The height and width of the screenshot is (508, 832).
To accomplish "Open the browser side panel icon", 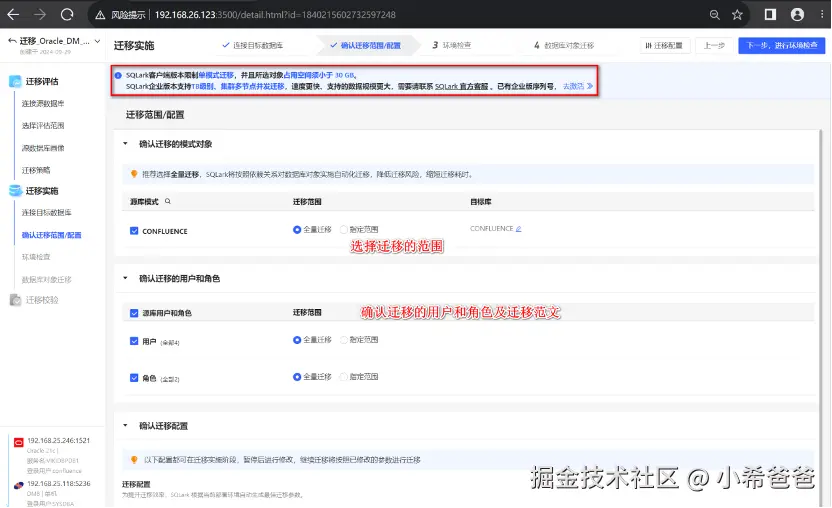I will (770, 14).
